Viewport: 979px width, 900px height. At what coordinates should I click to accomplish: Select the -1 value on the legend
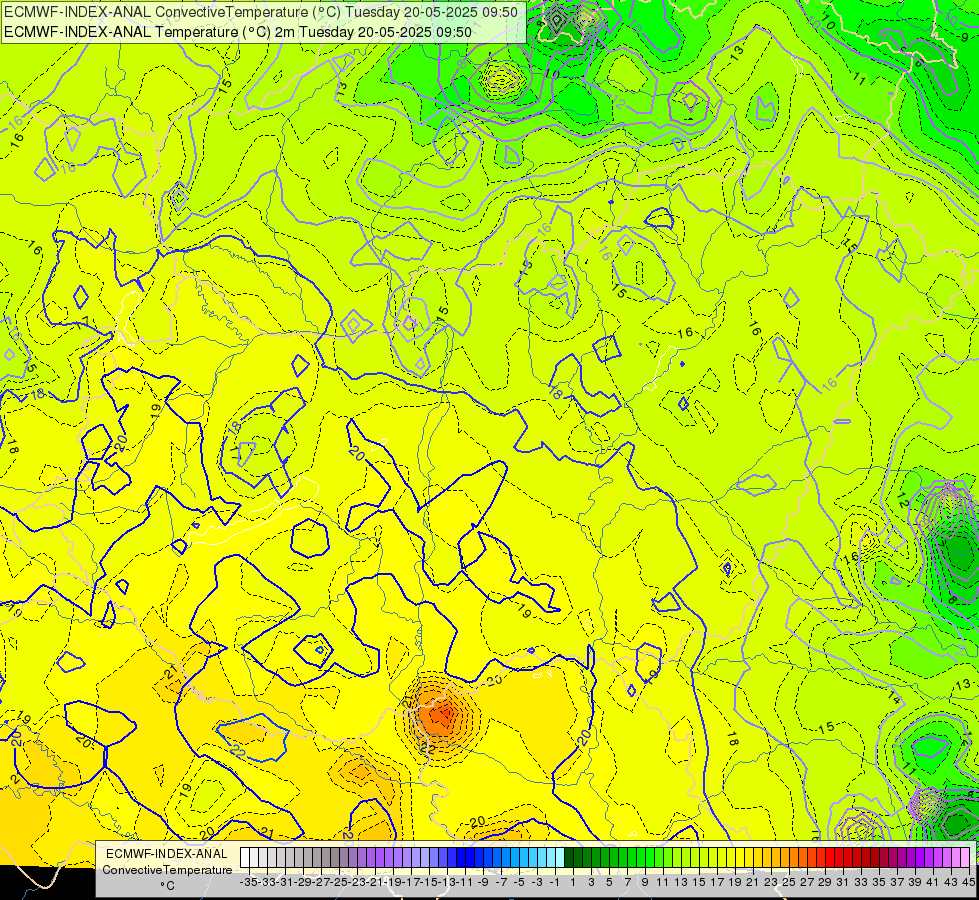tap(554, 882)
